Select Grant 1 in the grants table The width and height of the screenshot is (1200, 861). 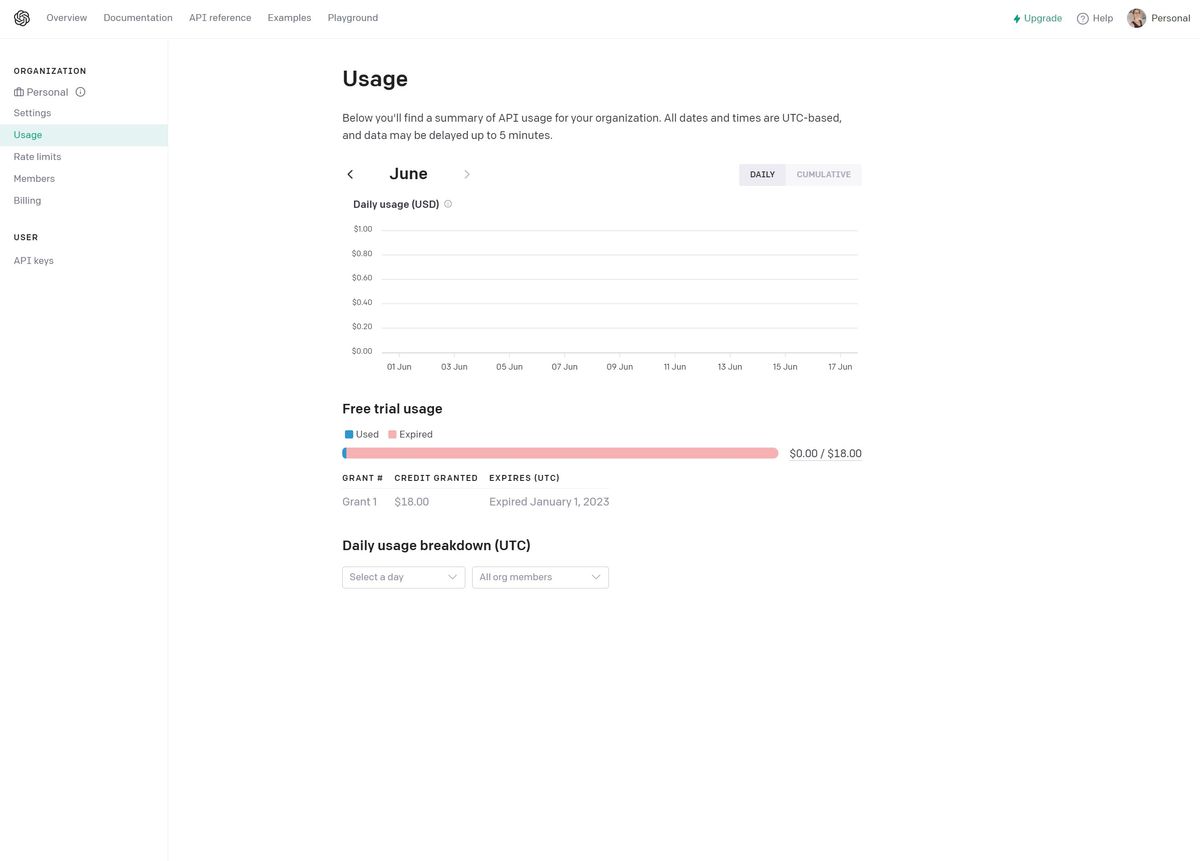tap(359, 501)
